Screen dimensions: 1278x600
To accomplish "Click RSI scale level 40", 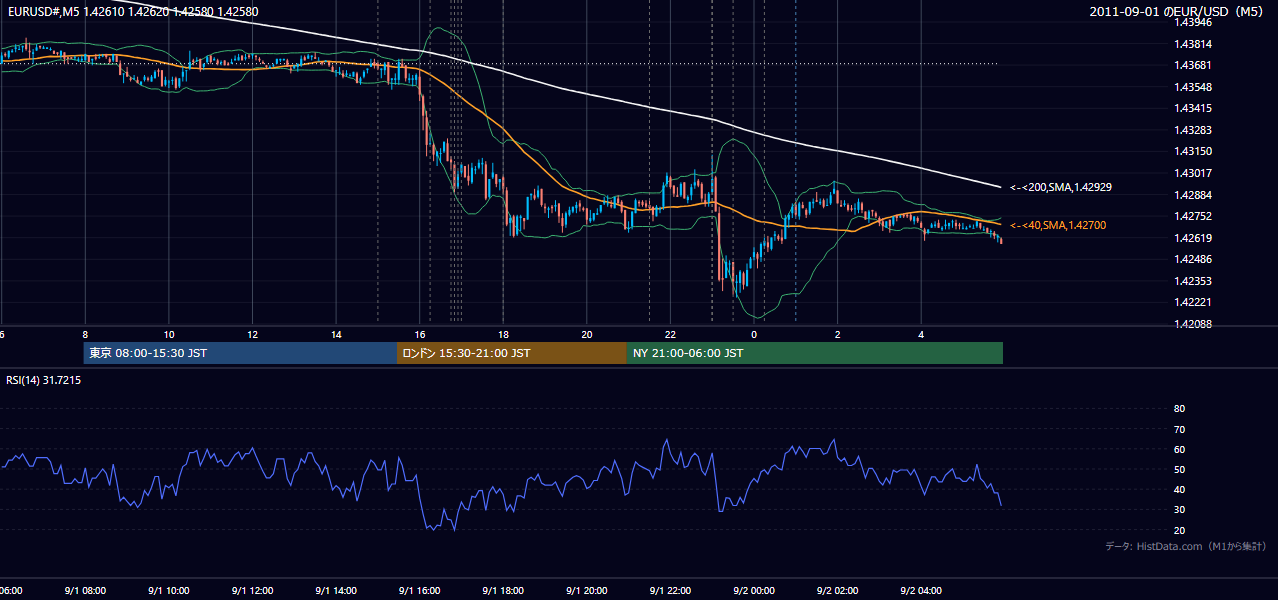I will tap(1179, 489).
